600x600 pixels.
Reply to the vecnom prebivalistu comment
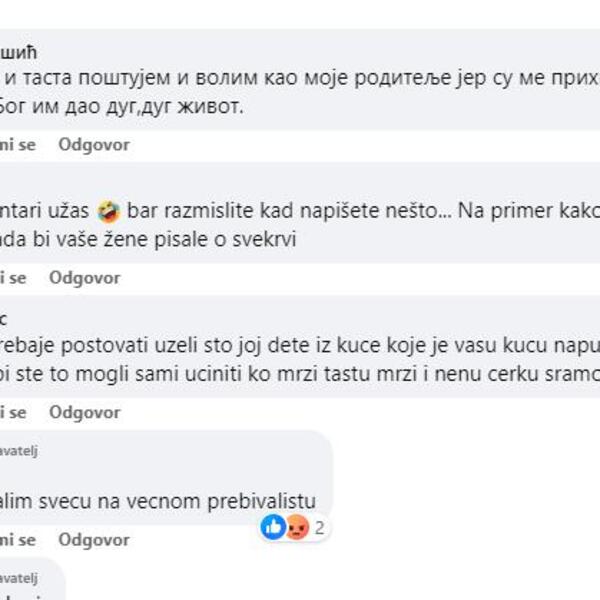(x=94, y=539)
